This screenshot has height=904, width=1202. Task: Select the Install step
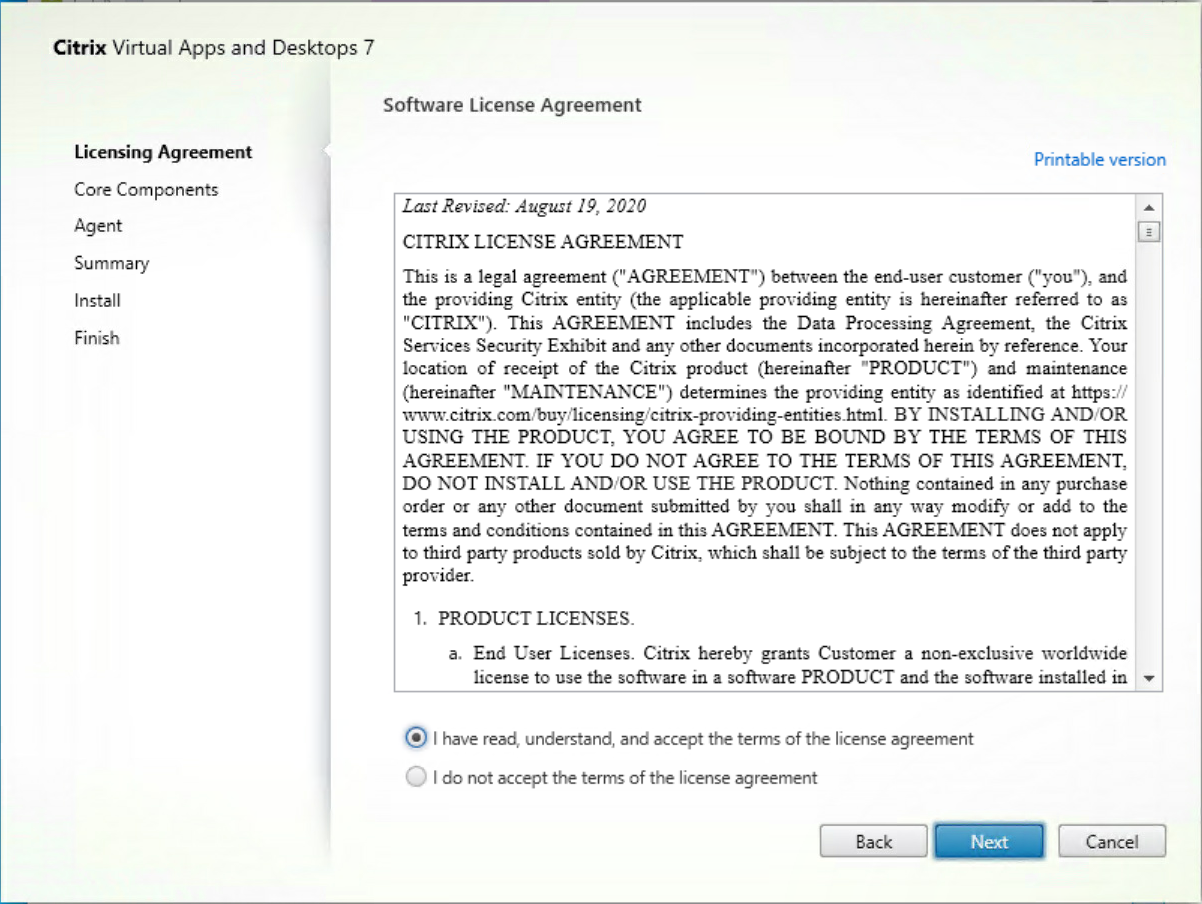[96, 300]
